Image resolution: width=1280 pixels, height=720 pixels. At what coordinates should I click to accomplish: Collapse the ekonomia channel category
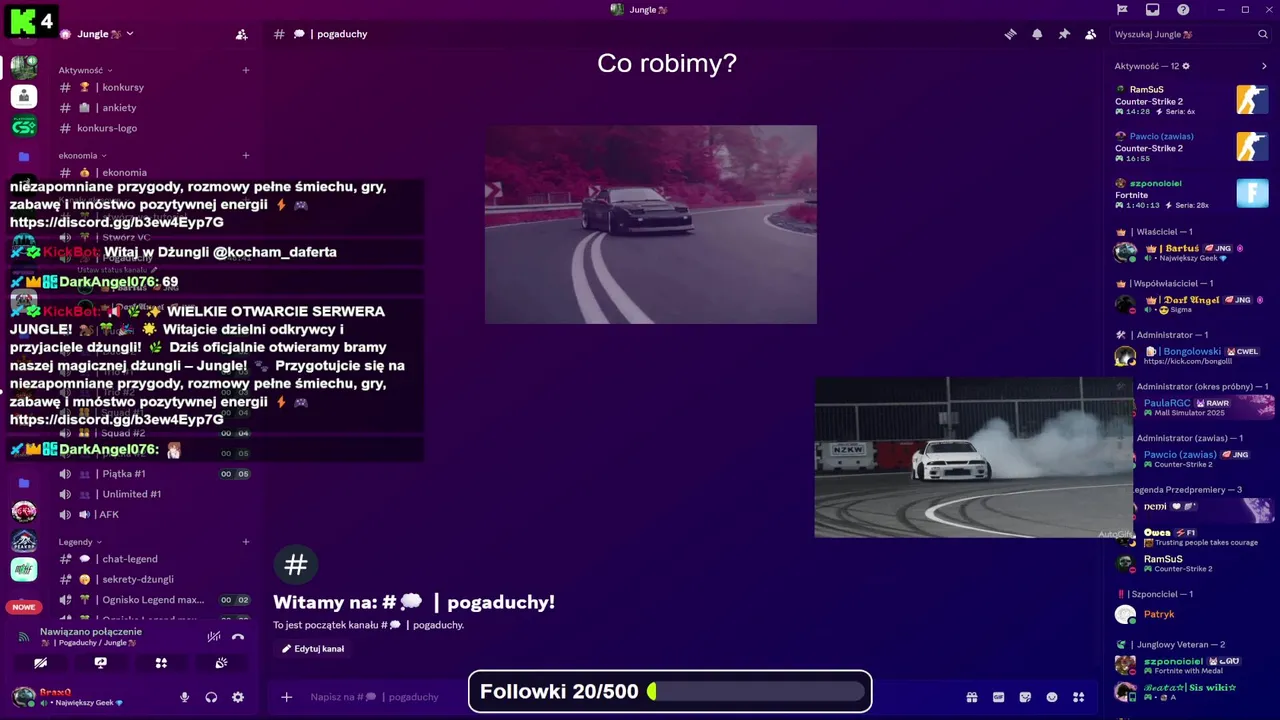pos(82,155)
